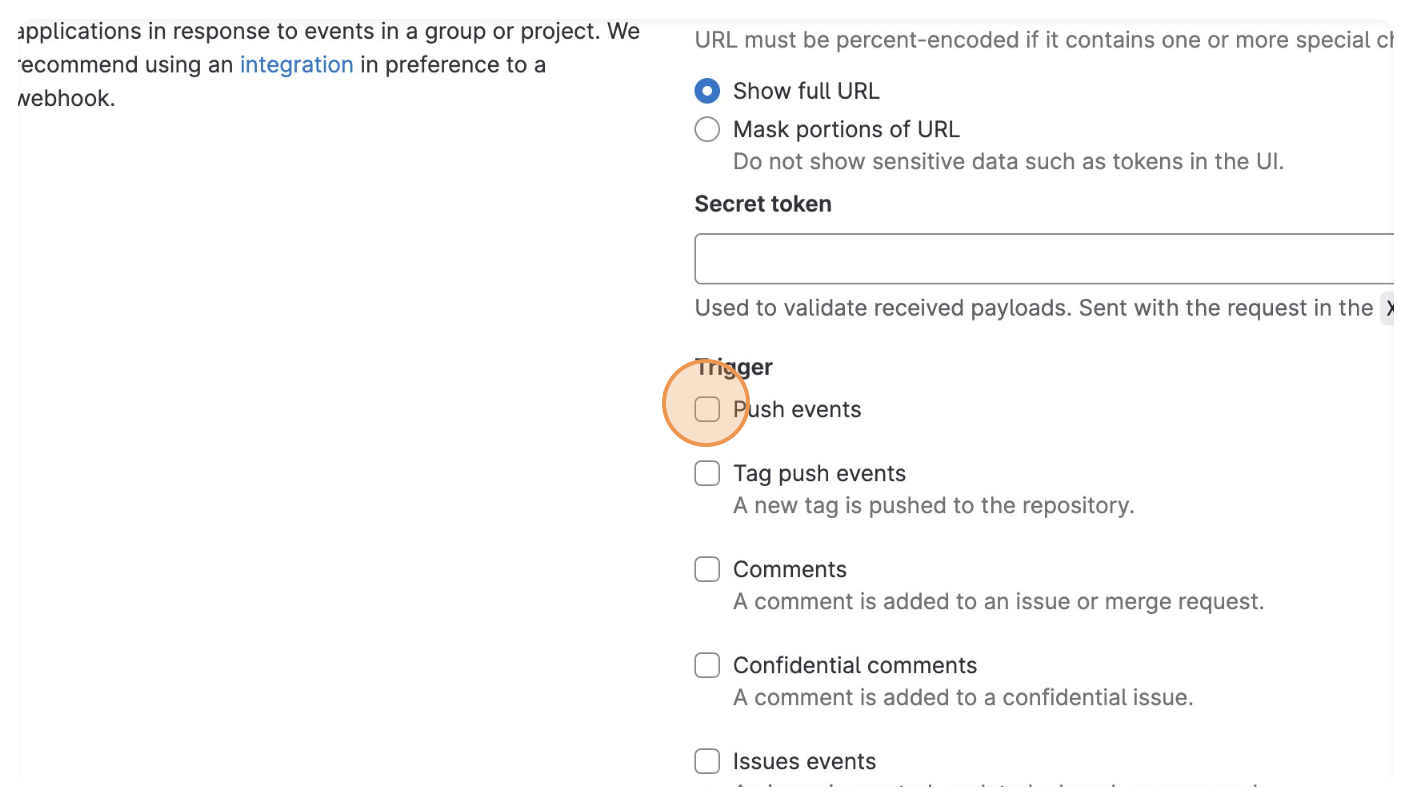Viewport: 1418px width, 802px height.
Task: Click the highlighted Push events checkbox area
Action: tap(707, 409)
